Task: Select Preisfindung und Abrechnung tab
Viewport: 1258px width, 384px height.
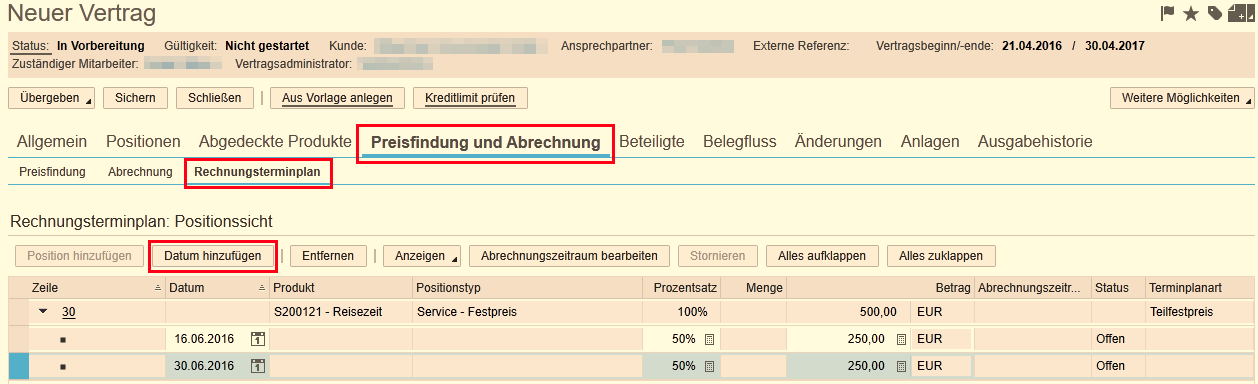Action: (x=485, y=143)
